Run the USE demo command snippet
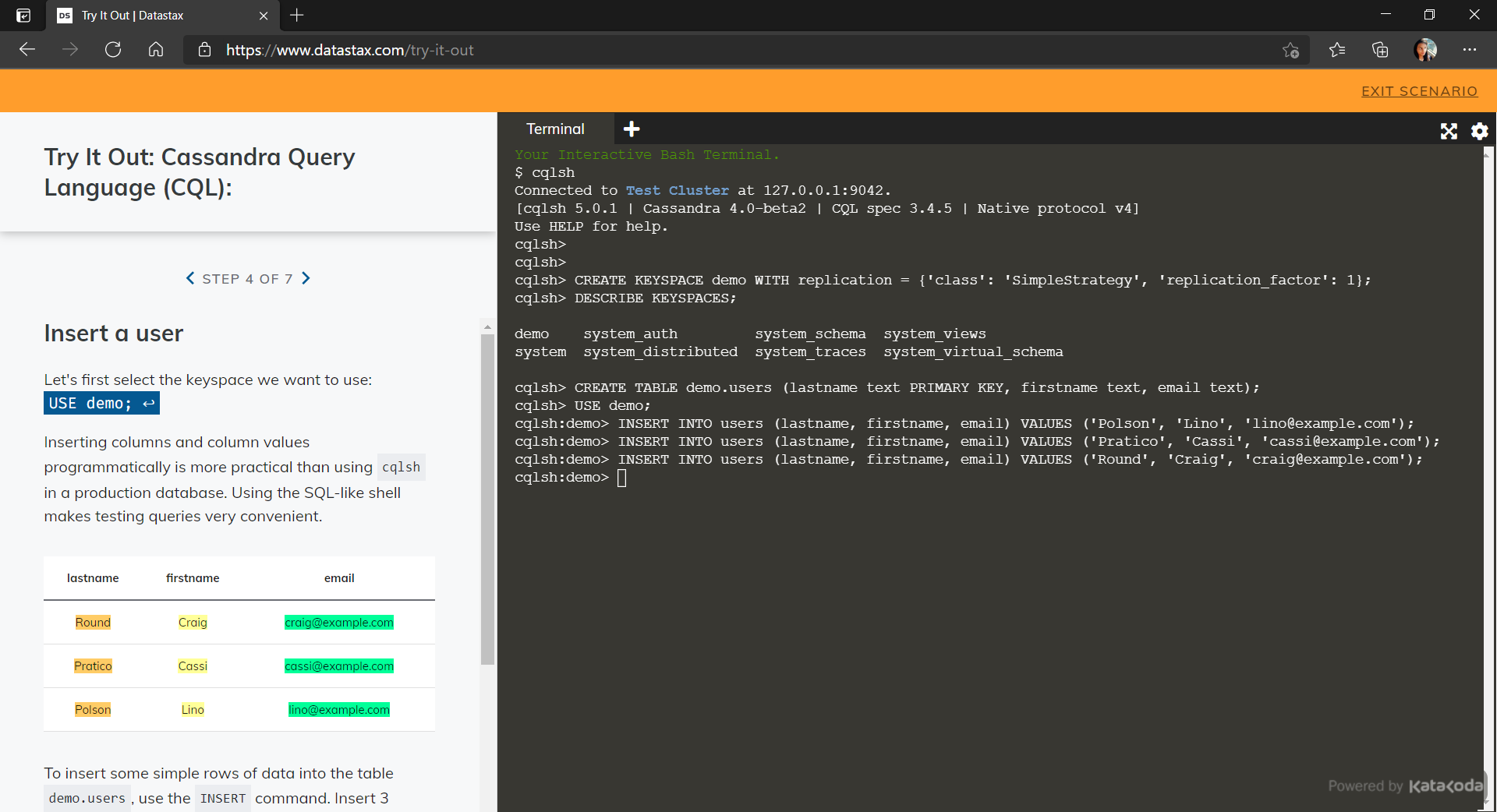The image size is (1497, 812). [x=101, y=403]
